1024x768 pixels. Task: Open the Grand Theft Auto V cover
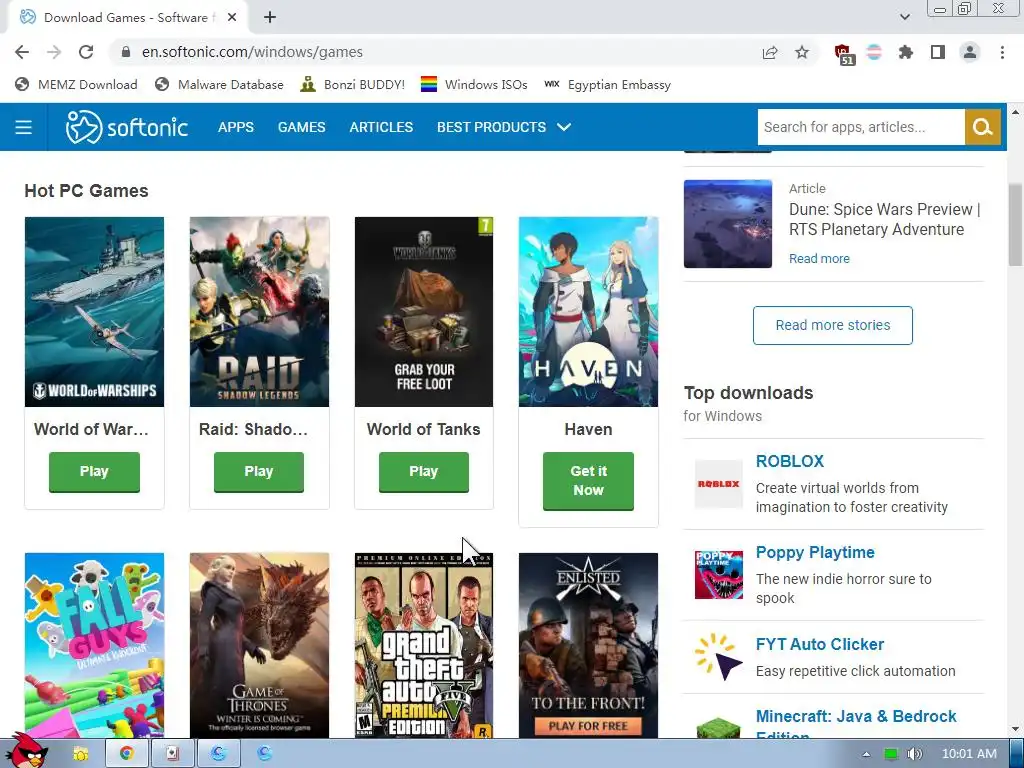point(424,645)
